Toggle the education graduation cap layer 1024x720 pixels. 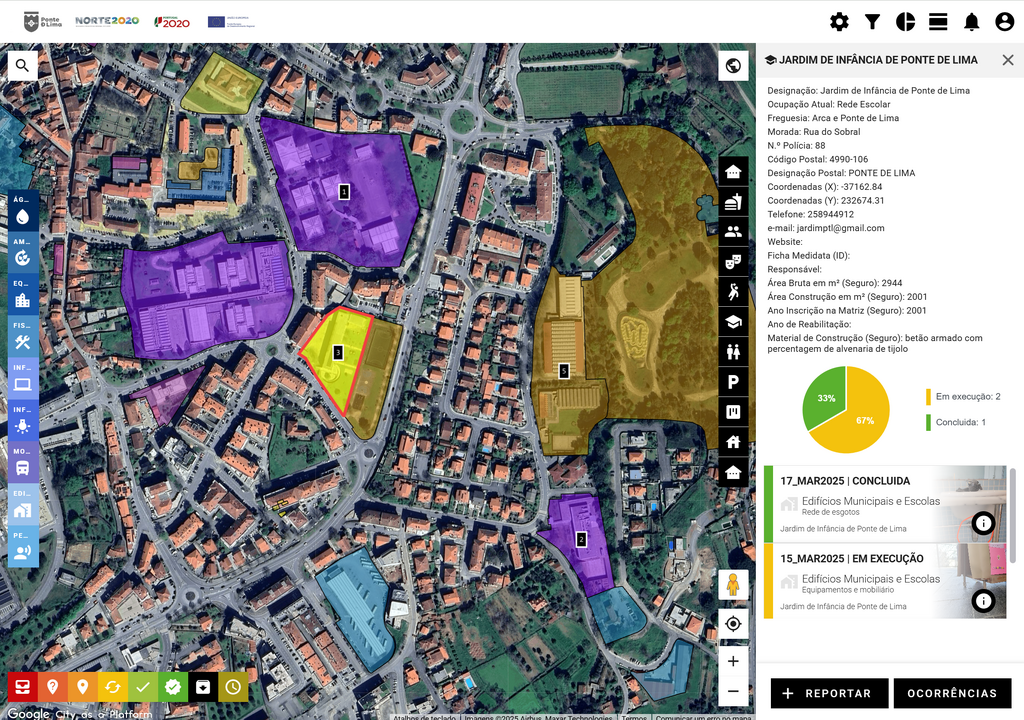[x=733, y=321]
